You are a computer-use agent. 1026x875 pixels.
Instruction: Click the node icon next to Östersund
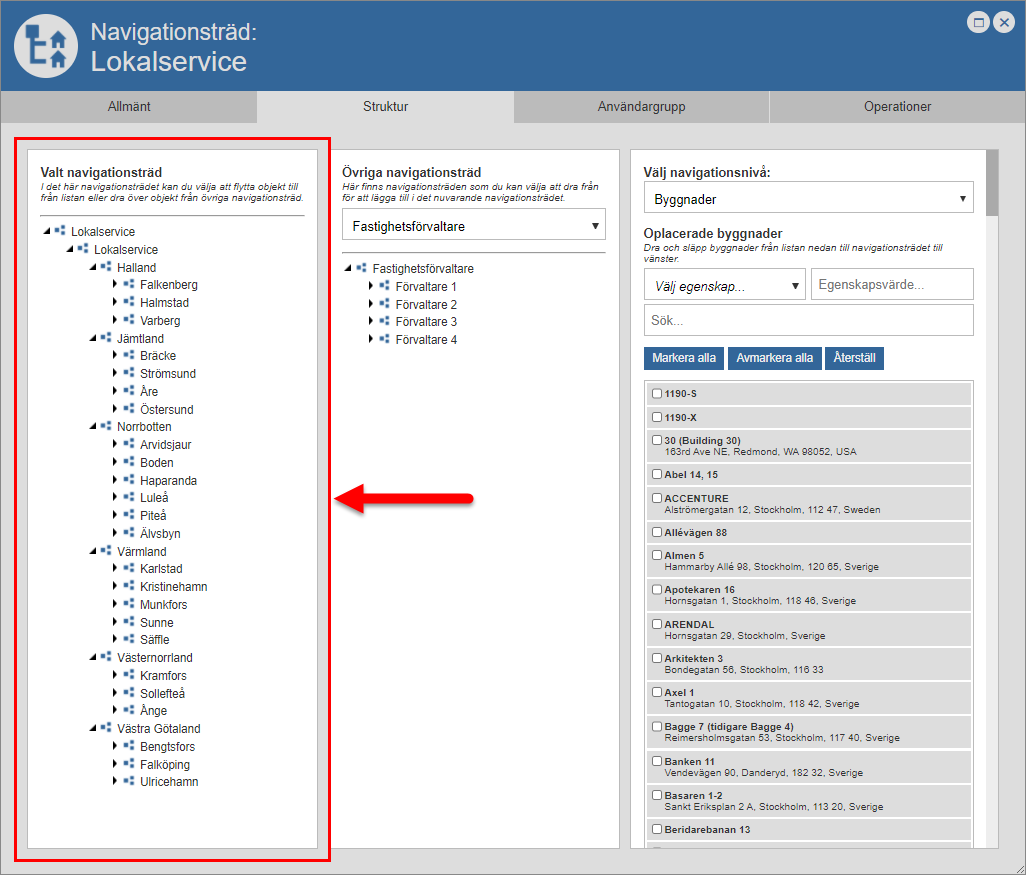tap(129, 409)
